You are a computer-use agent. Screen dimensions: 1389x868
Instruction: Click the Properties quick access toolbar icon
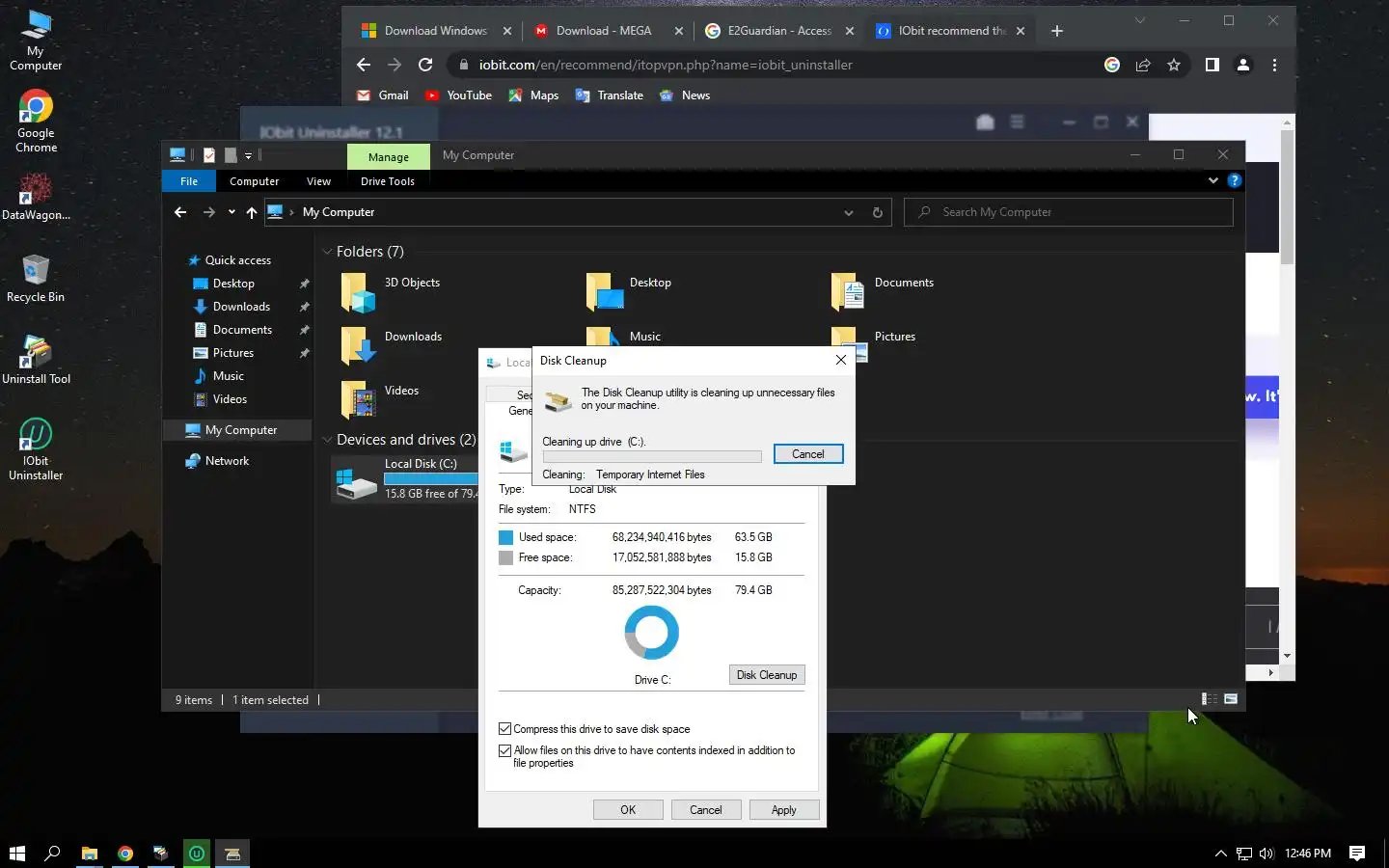[209, 155]
